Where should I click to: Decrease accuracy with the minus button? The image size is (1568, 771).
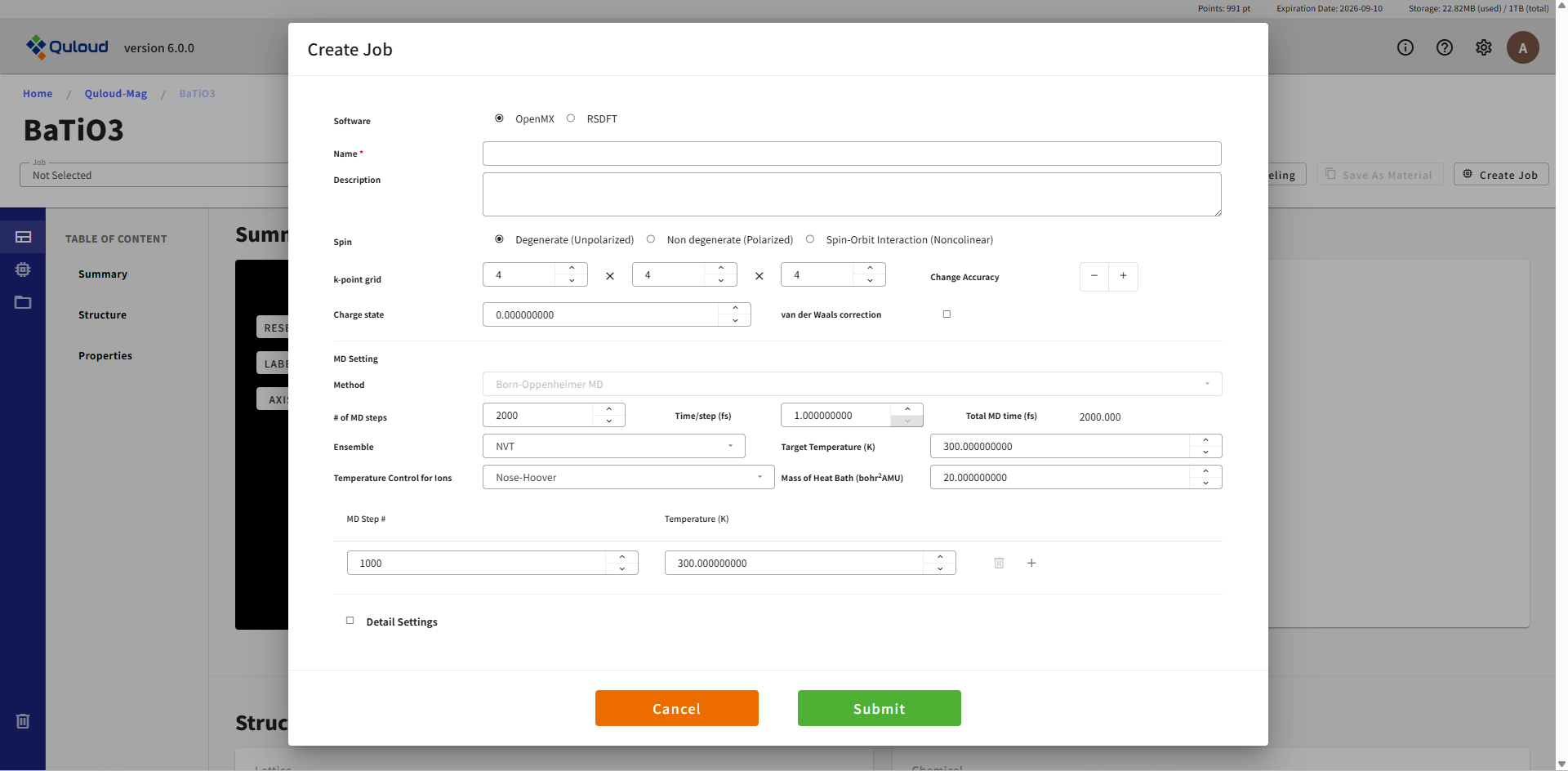1094,276
